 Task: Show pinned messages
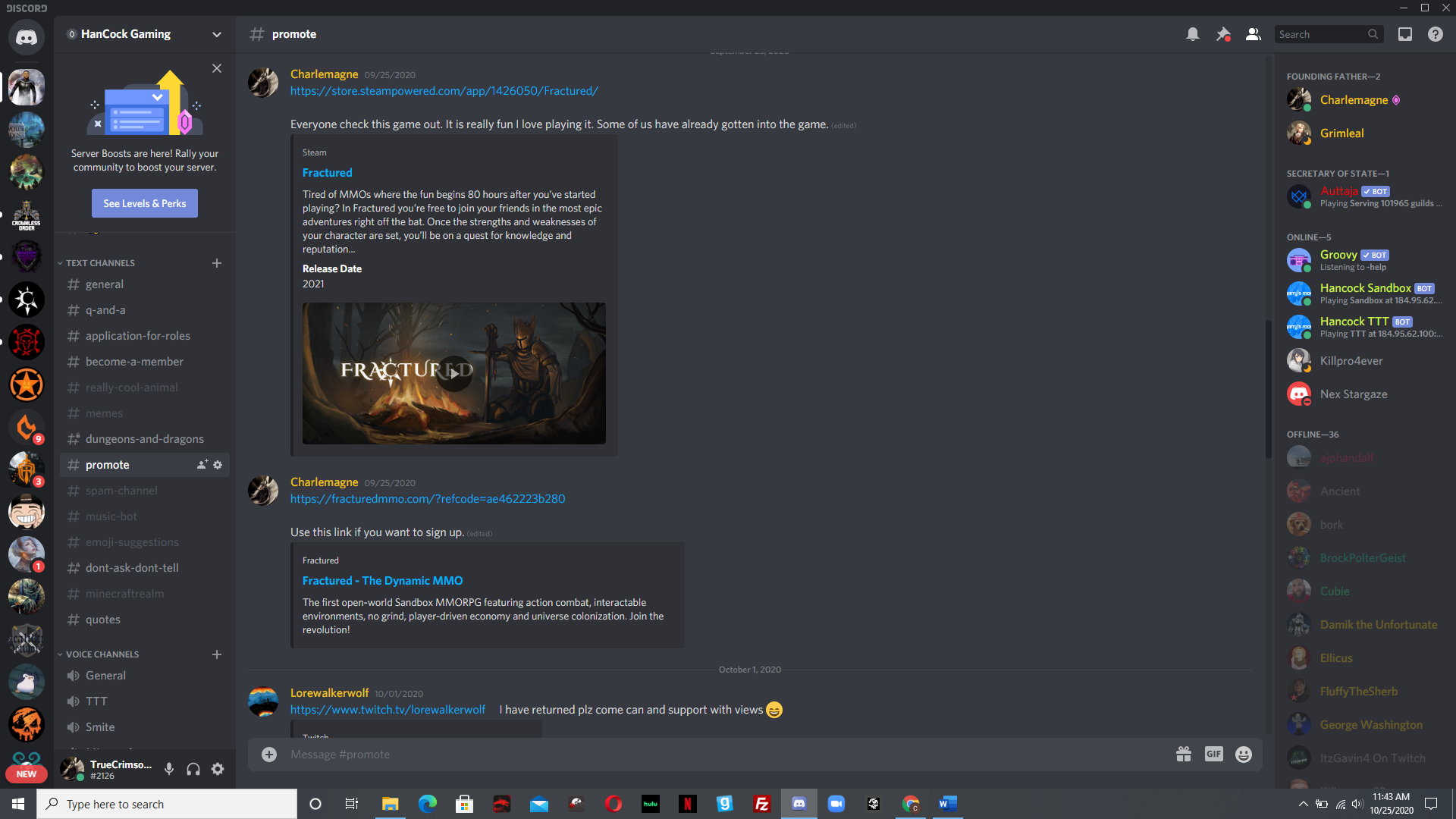tap(1223, 34)
